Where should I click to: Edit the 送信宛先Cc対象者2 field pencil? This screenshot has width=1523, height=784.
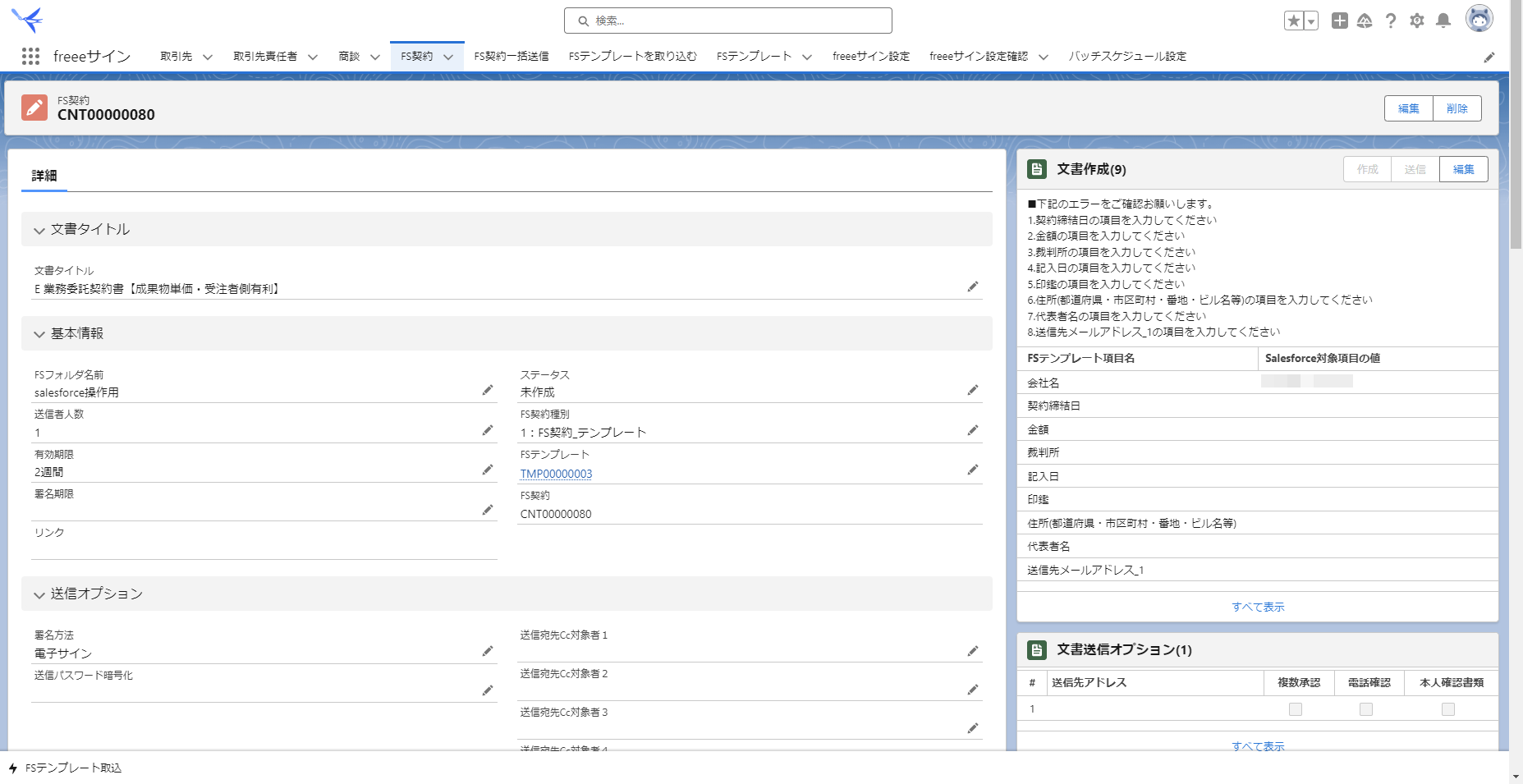coord(973,690)
